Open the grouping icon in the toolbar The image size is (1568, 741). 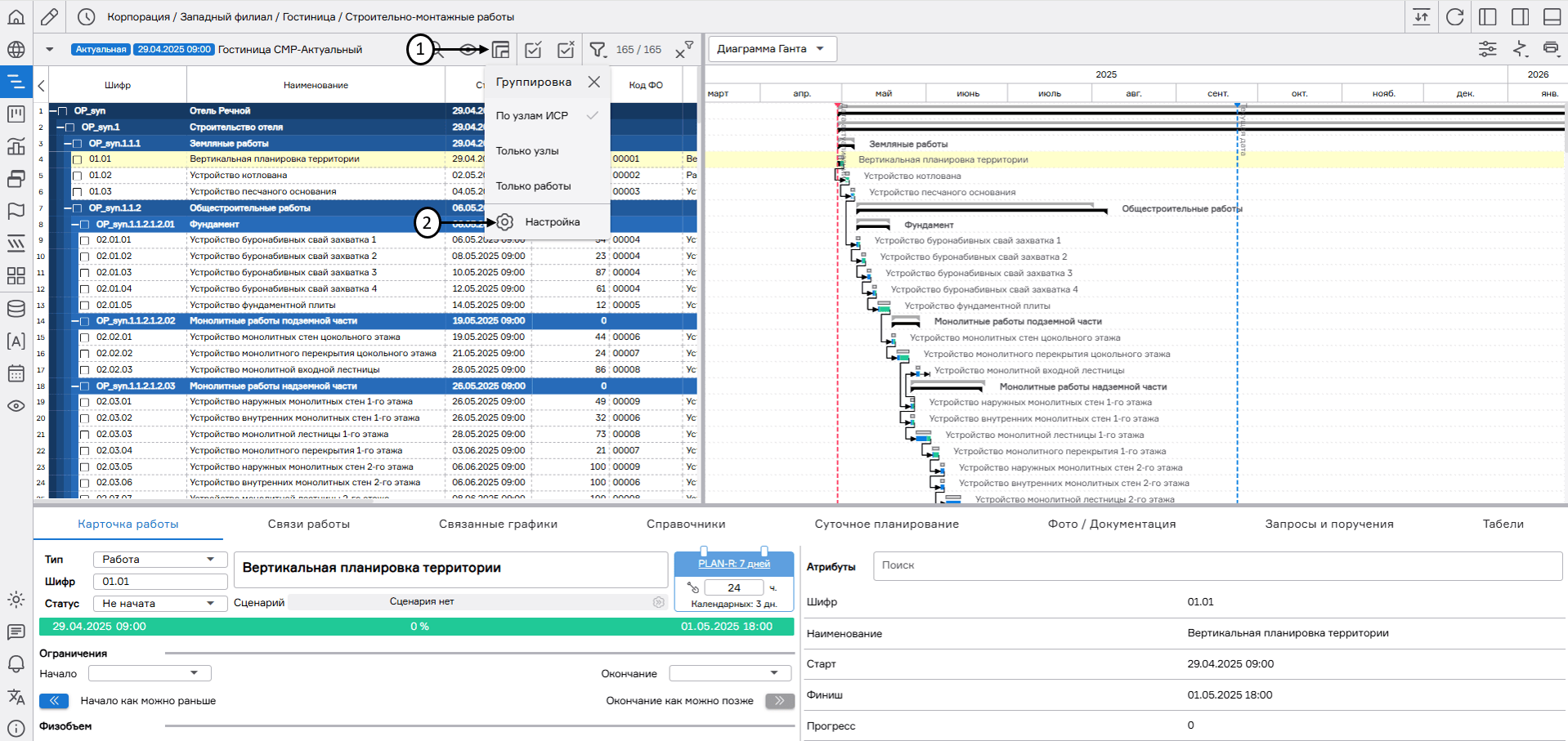tap(500, 50)
